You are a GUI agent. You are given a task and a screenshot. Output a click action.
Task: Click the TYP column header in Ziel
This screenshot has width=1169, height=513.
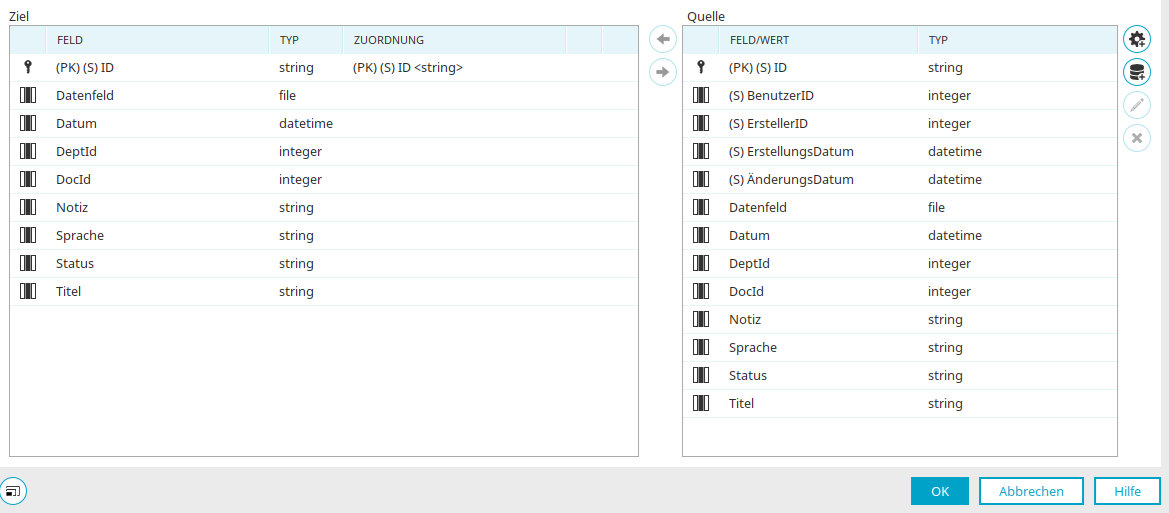point(306,40)
